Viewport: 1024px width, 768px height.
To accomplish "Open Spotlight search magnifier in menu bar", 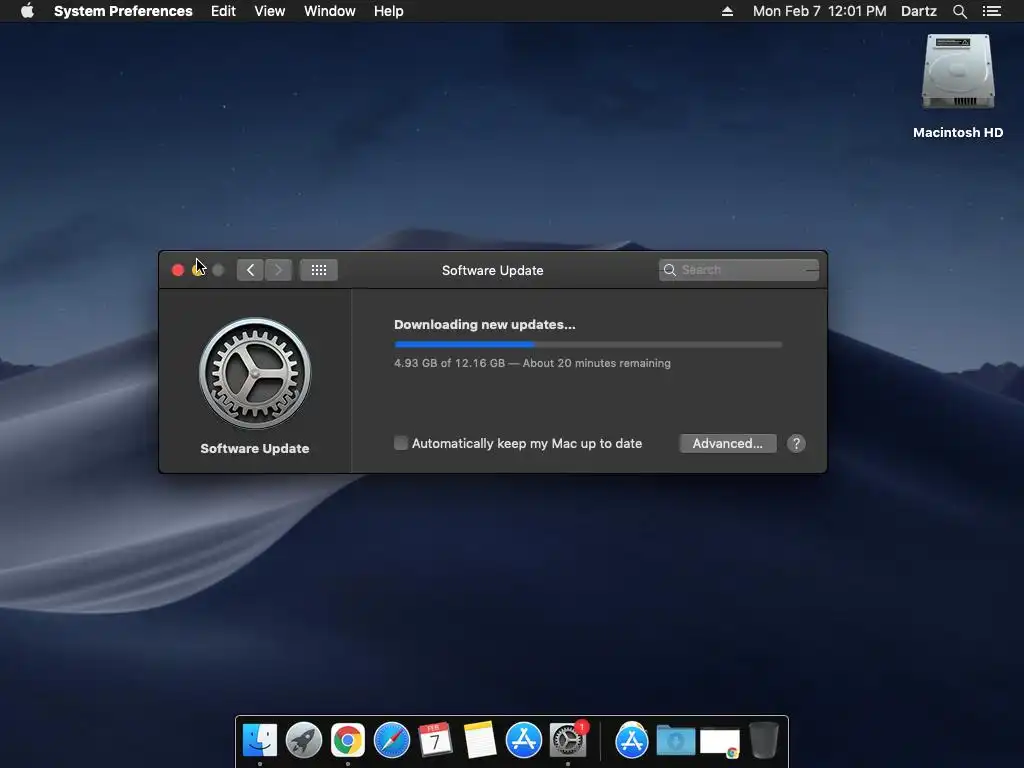I will click(x=959, y=11).
